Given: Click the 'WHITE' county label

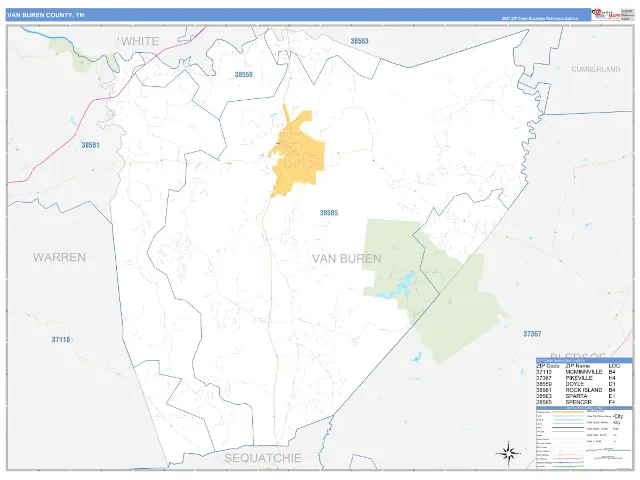Looking at the screenshot, I should pos(140,41).
